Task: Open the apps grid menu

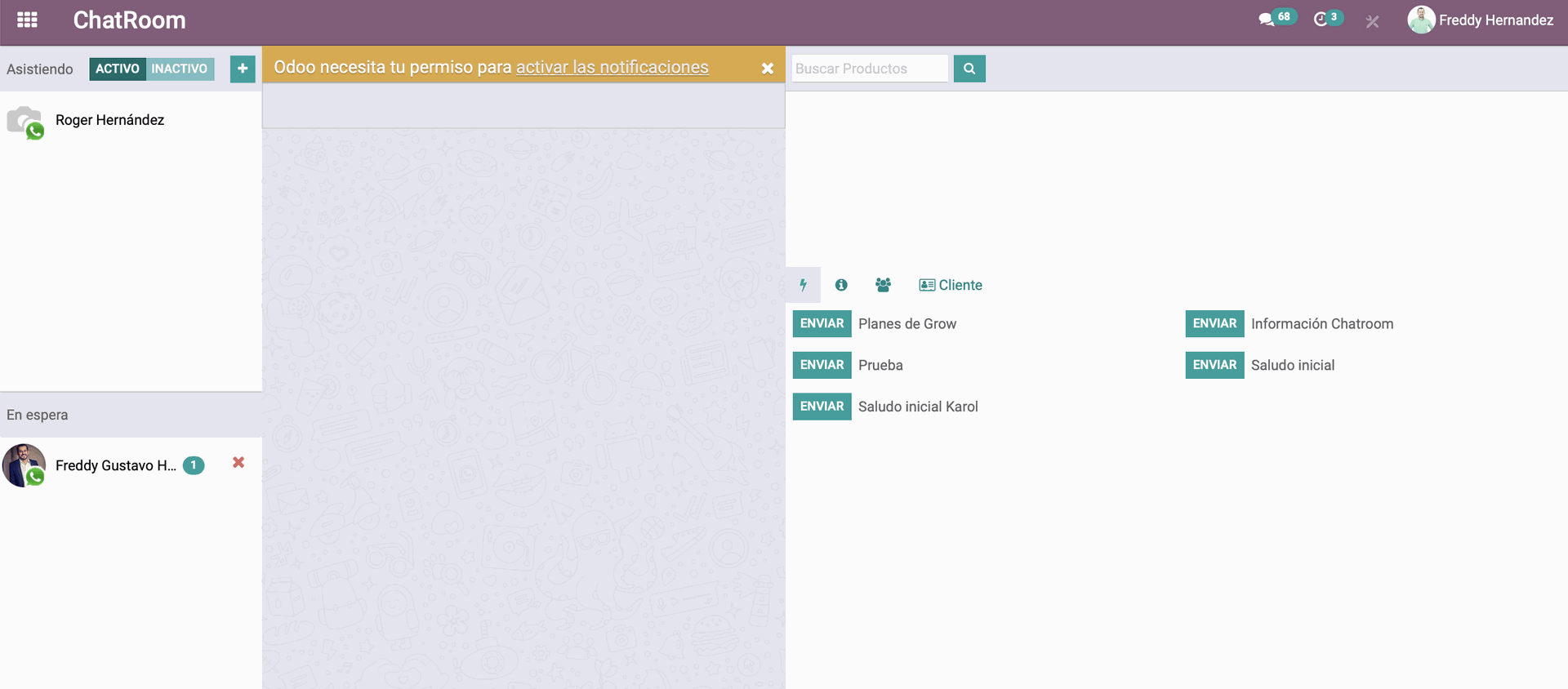Action: (x=27, y=20)
